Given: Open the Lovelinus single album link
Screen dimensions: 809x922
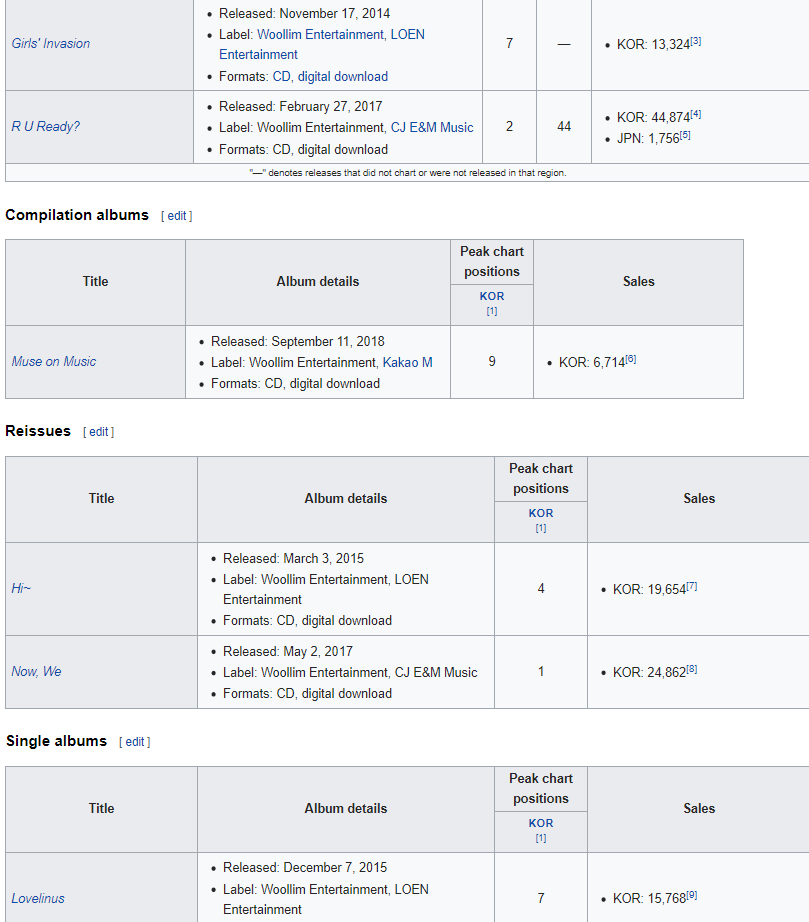Looking at the screenshot, I should [38, 898].
